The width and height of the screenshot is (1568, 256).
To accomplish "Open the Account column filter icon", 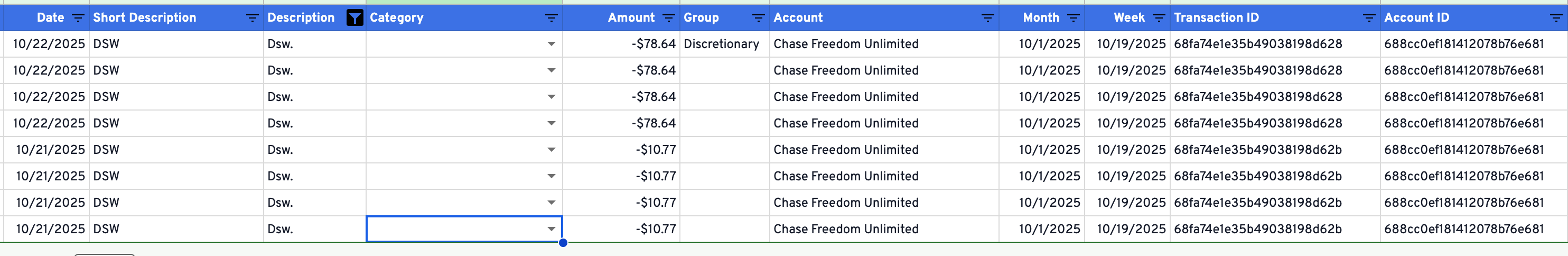I will [987, 19].
